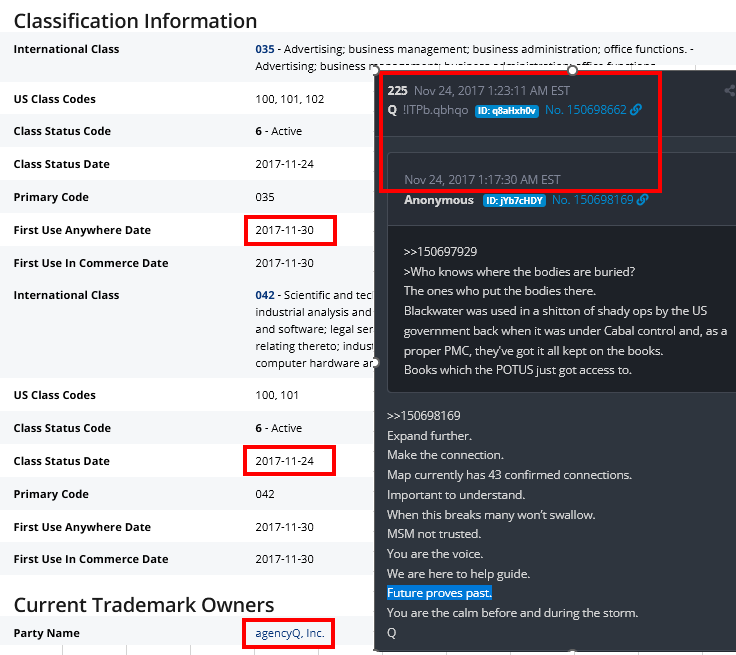
Task: Click the chain icon beside No. 150698662
Action: (x=636, y=110)
